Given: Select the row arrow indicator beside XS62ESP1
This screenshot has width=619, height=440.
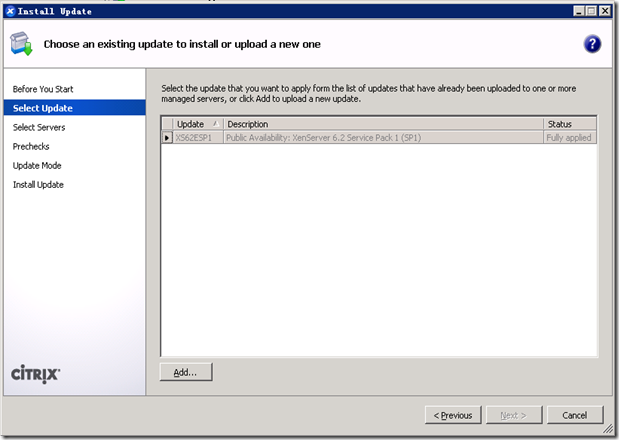Looking at the screenshot, I should pyautogui.click(x=167, y=138).
